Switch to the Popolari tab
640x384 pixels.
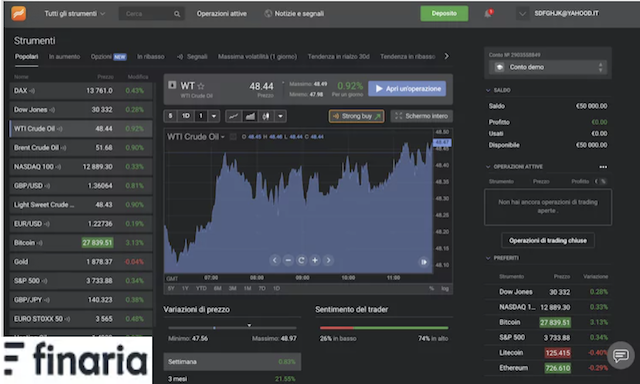pyautogui.click(x=27, y=57)
